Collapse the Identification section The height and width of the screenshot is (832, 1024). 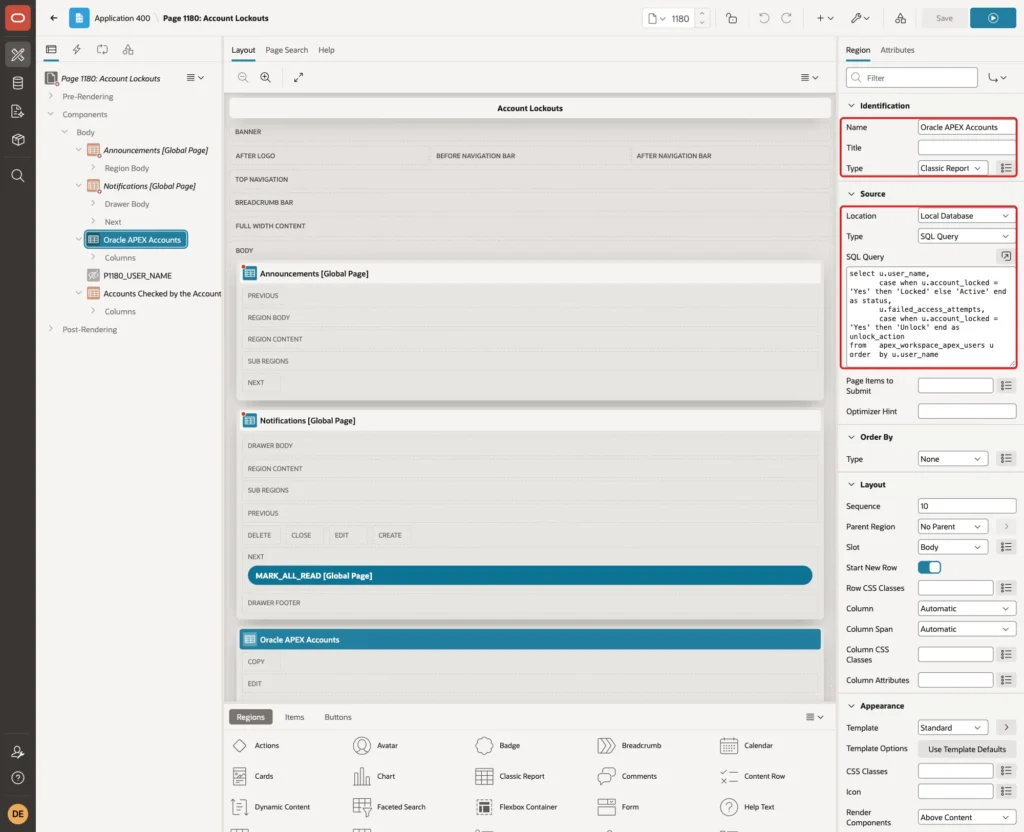tap(851, 105)
